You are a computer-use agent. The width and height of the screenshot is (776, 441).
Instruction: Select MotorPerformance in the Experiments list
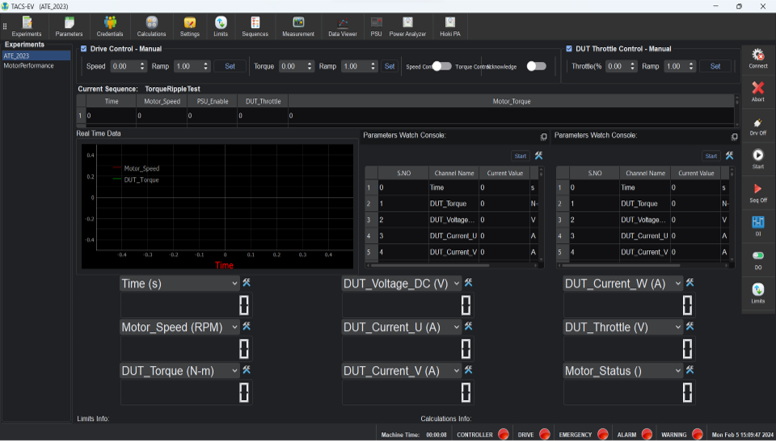pos(28,65)
